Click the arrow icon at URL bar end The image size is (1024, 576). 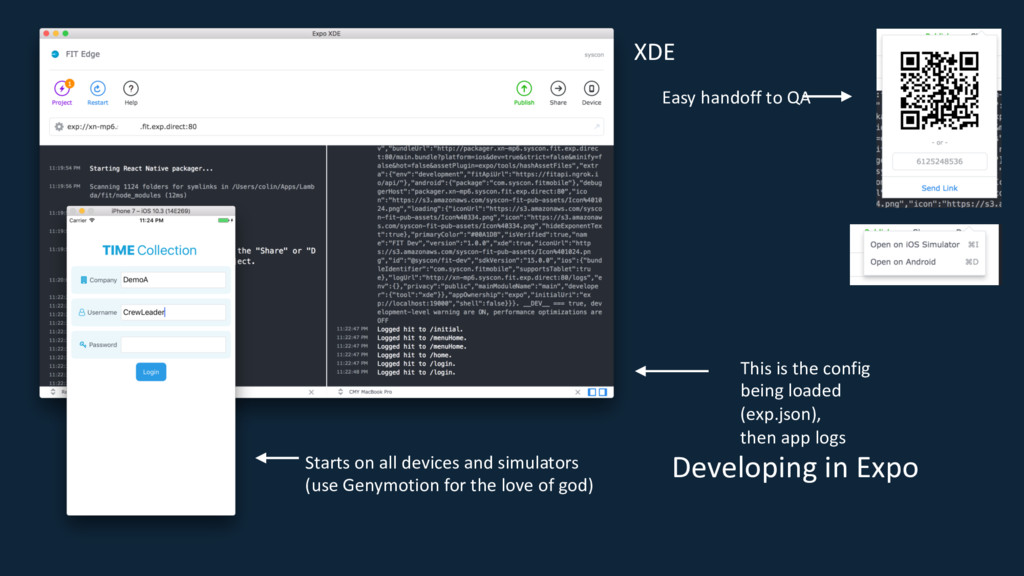pyautogui.click(x=596, y=127)
